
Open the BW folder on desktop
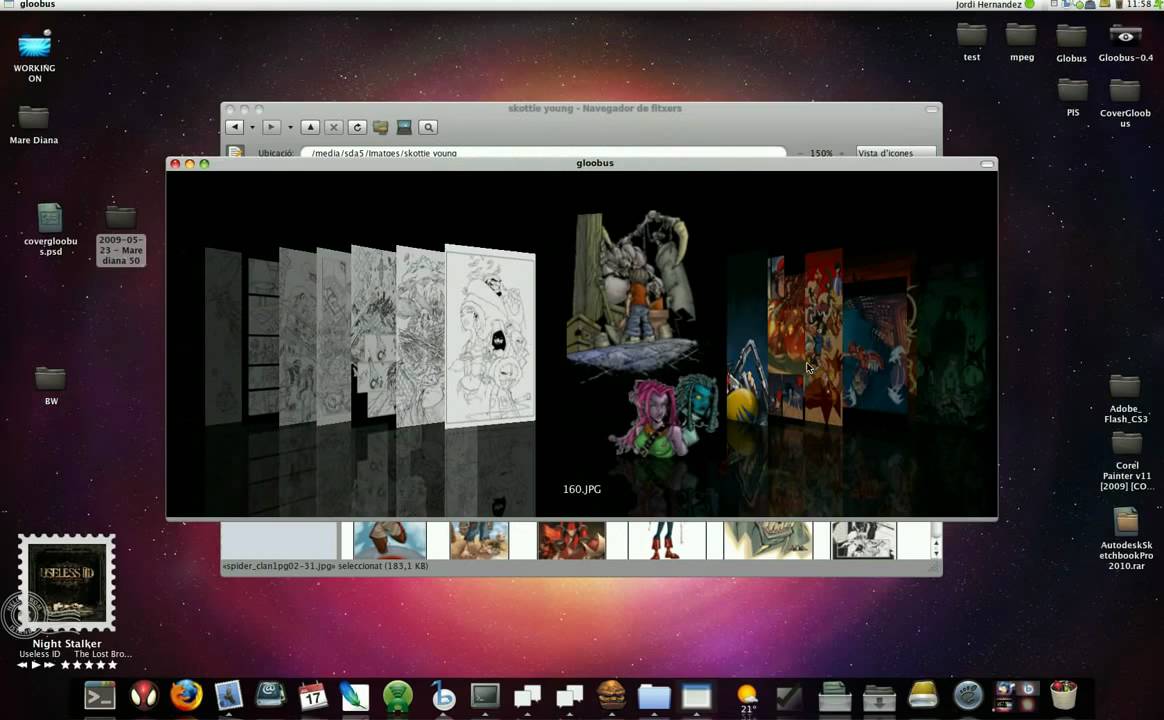click(50, 386)
